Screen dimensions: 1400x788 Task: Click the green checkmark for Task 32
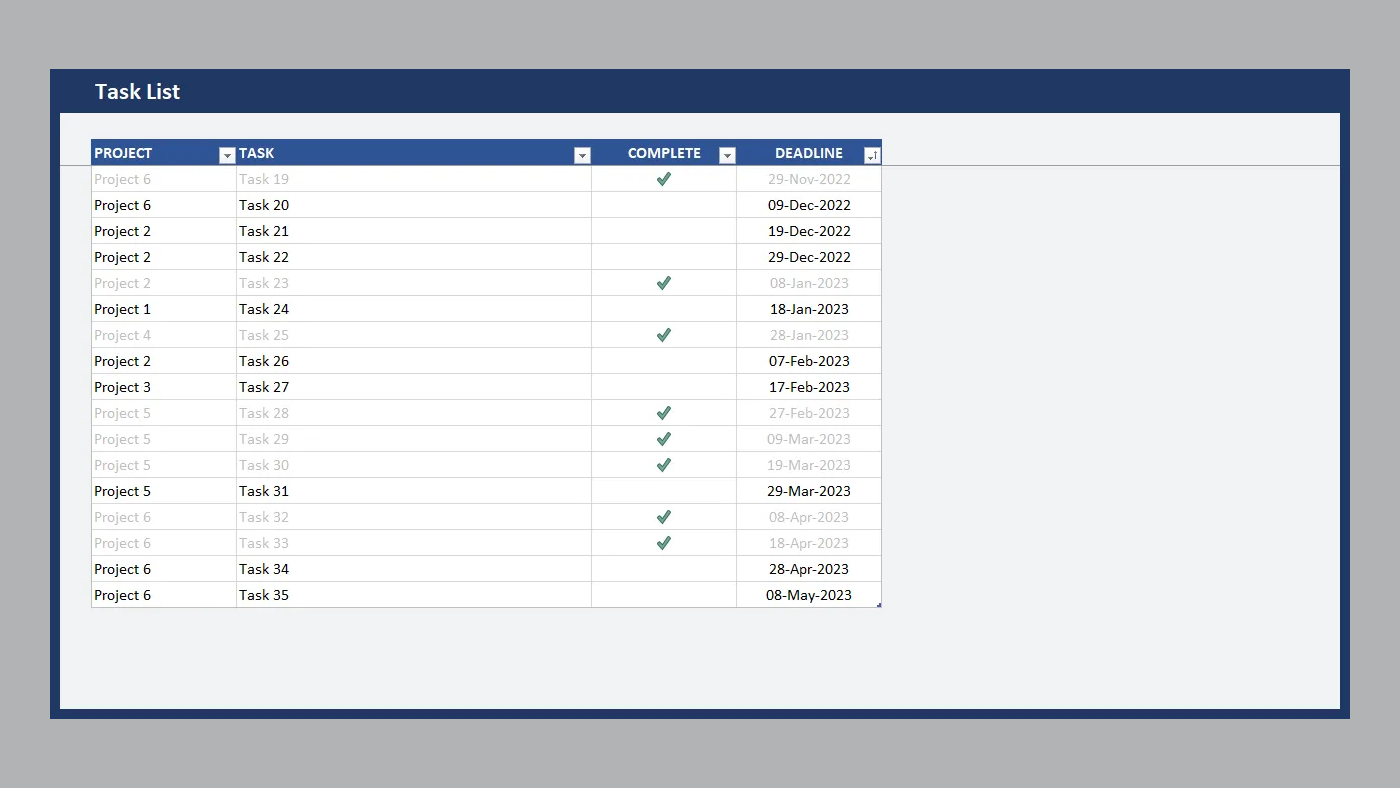click(x=663, y=517)
